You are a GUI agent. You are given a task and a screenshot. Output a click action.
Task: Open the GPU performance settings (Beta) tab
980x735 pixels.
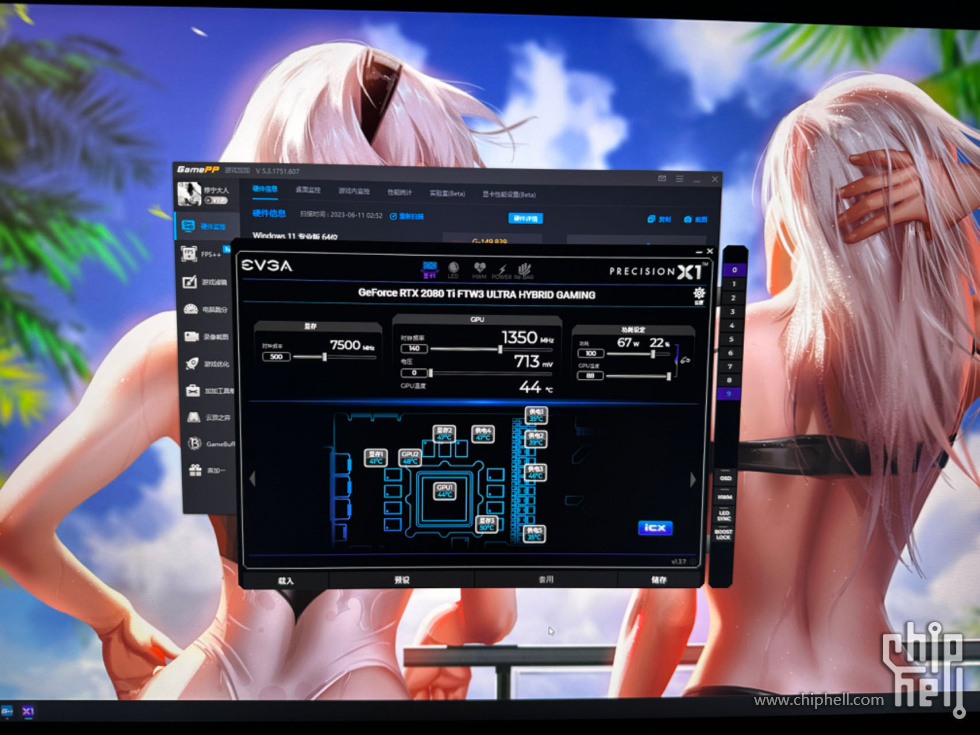tap(509, 195)
